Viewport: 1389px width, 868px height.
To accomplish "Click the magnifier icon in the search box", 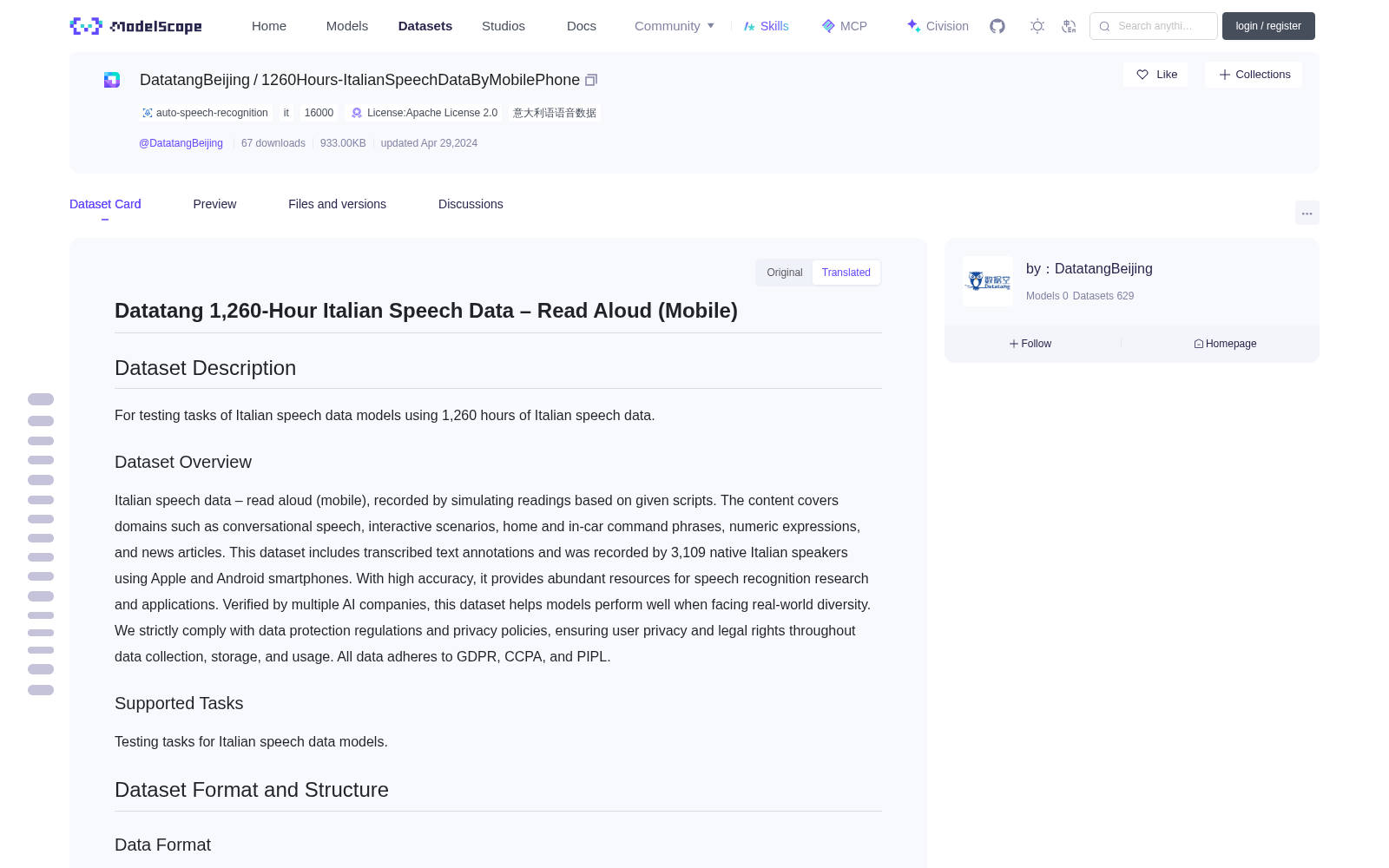I will [x=1104, y=26].
